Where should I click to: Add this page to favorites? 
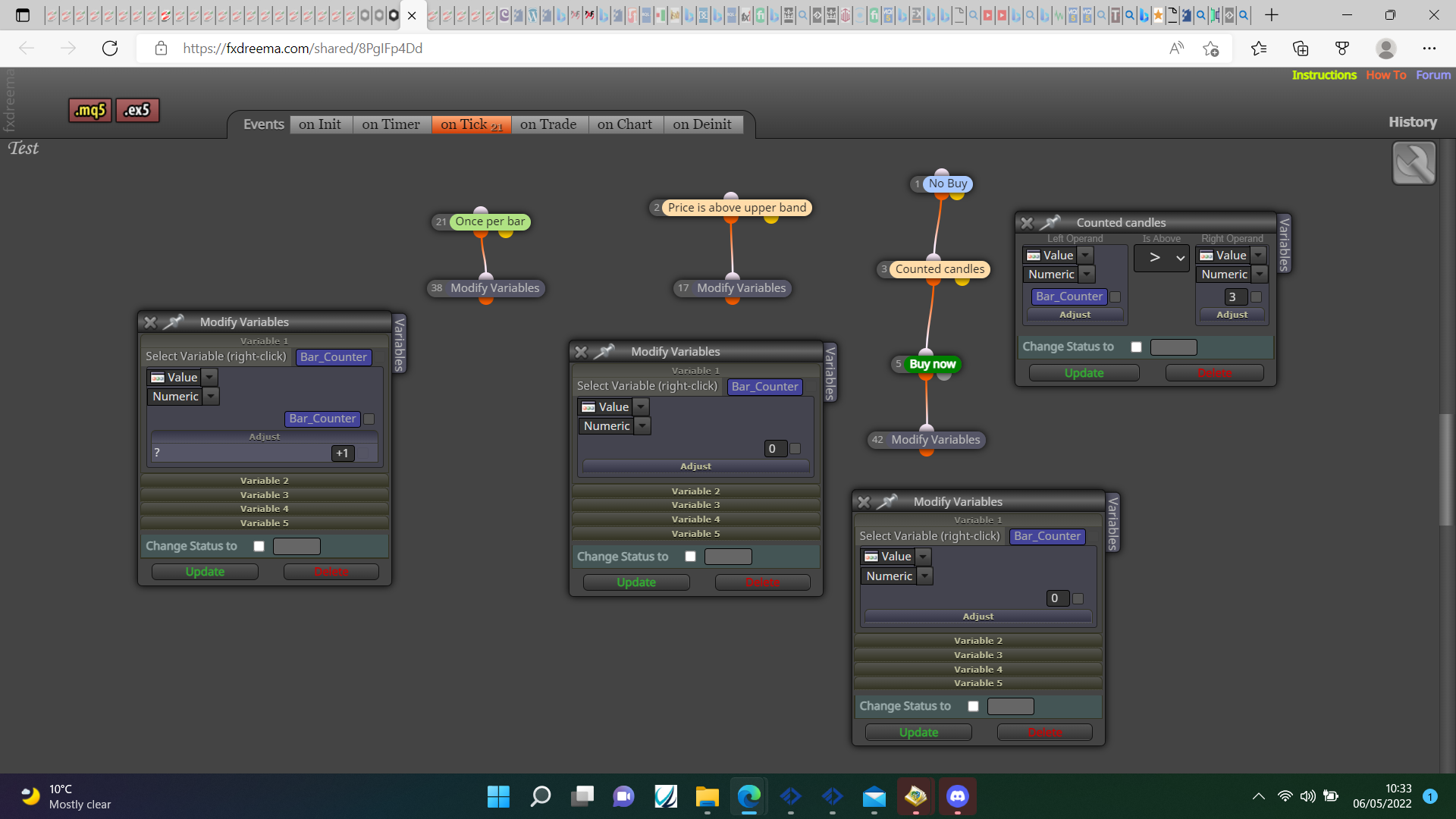point(1210,49)
